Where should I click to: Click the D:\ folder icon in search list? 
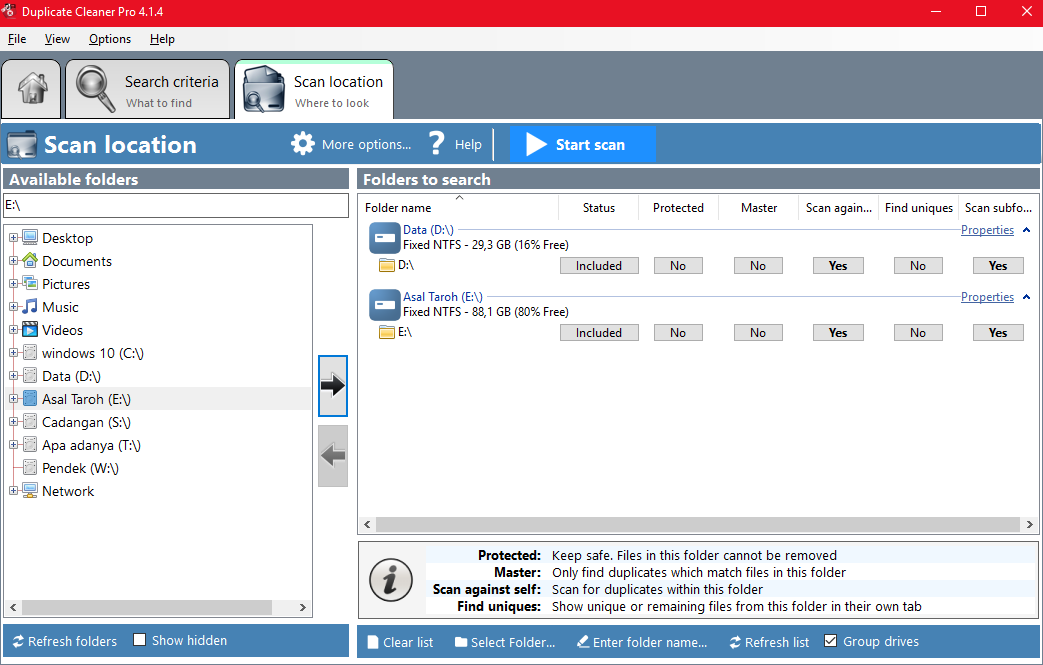[x=386, y=265]
